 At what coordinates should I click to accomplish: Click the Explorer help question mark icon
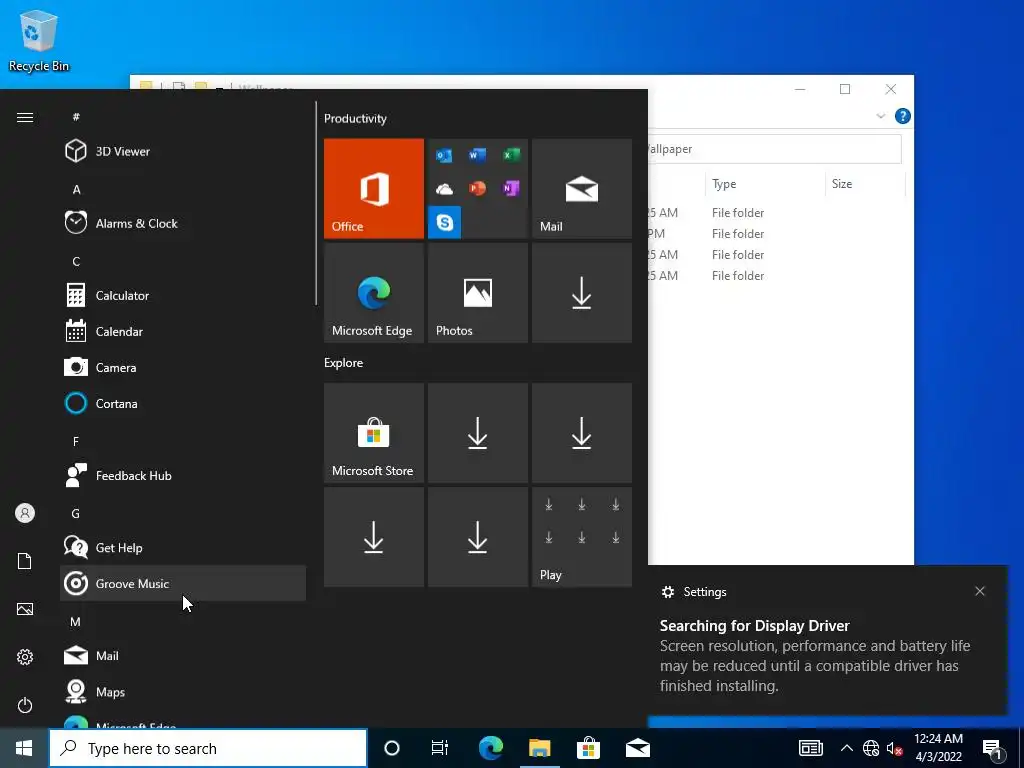tap(903, 116)
